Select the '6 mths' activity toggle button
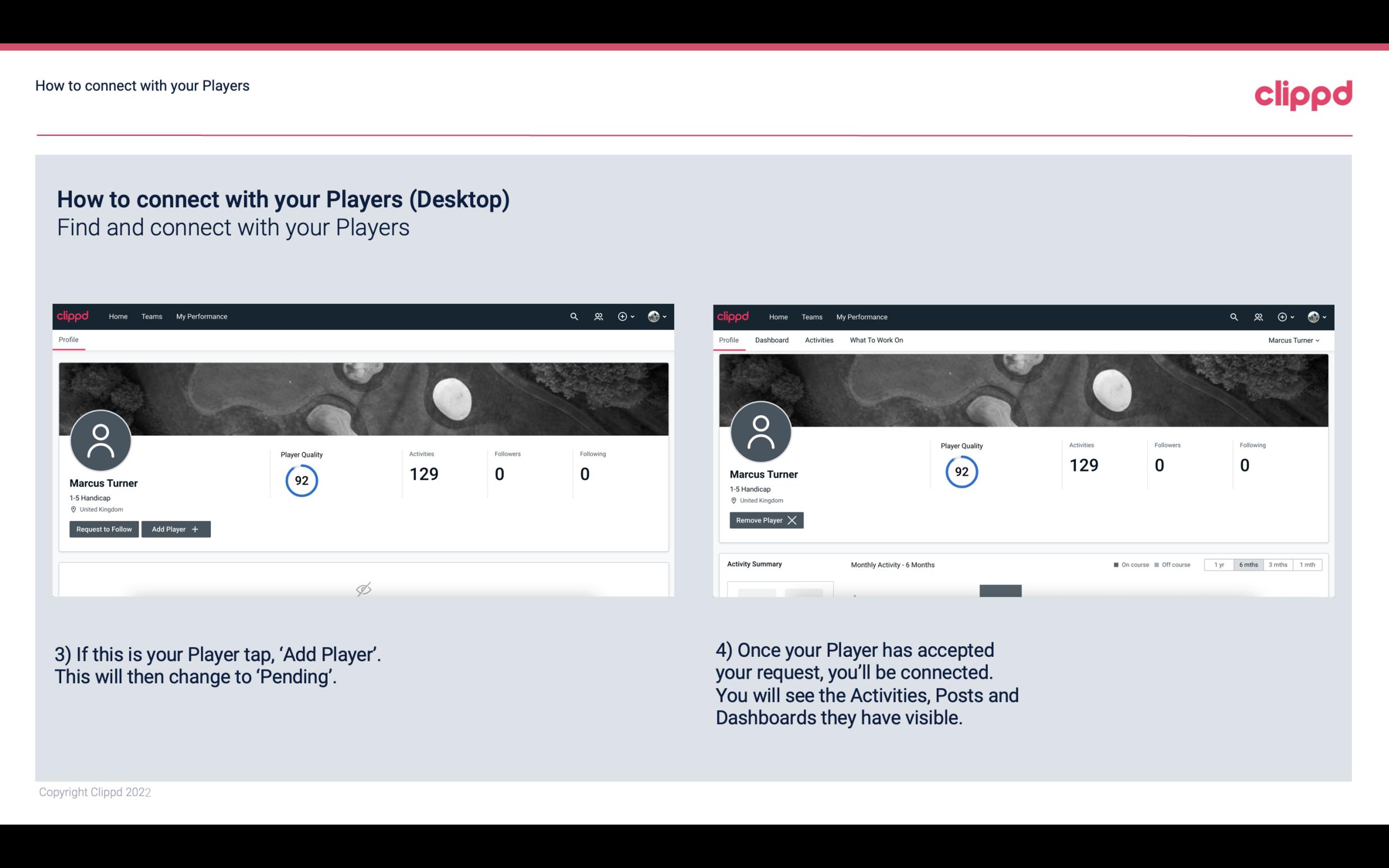The image size is (1389, 868). [x=1248, y=564]
